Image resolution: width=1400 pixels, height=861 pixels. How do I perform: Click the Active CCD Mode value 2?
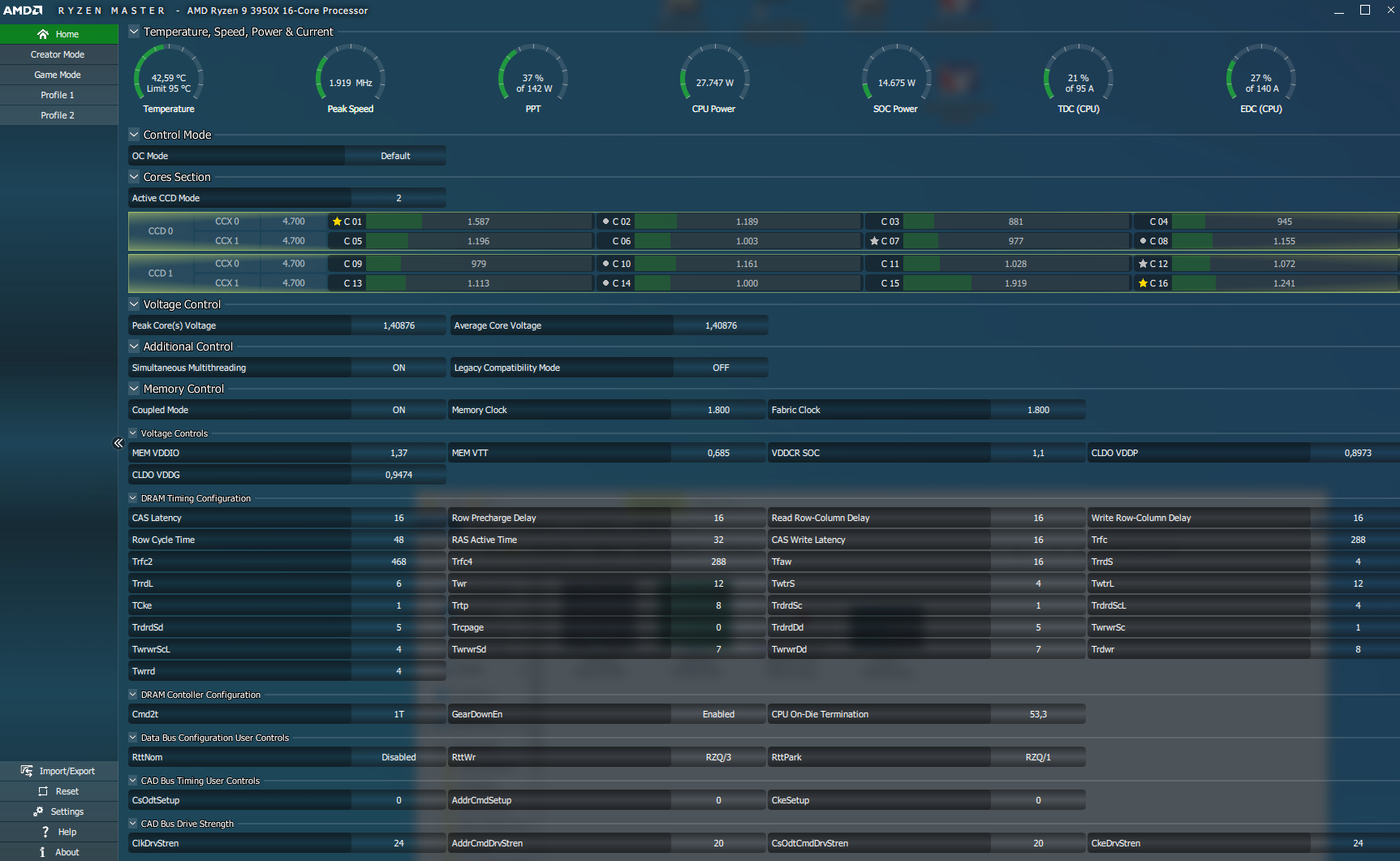pos(398,198)
